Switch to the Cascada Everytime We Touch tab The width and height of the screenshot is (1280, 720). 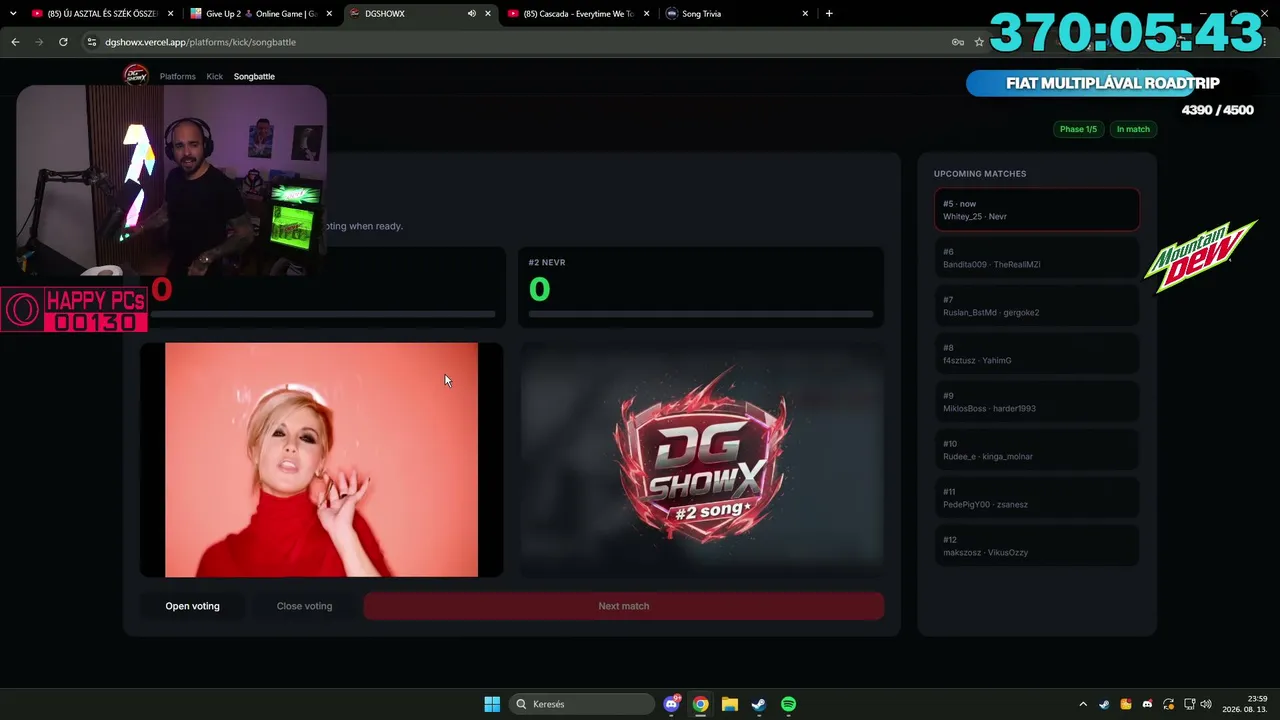[578, 14]
